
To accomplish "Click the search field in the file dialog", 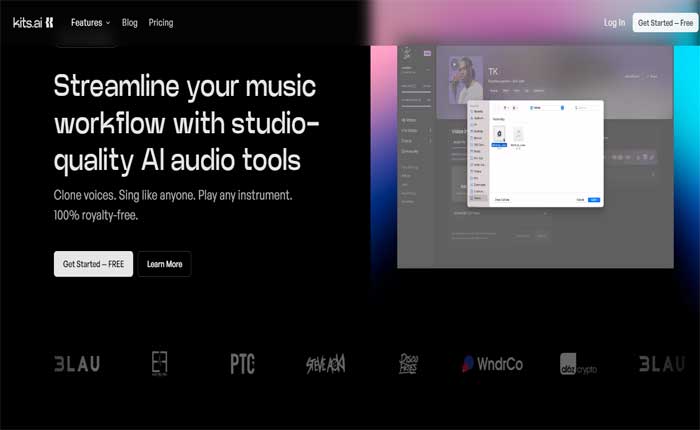I will [585, 106].
